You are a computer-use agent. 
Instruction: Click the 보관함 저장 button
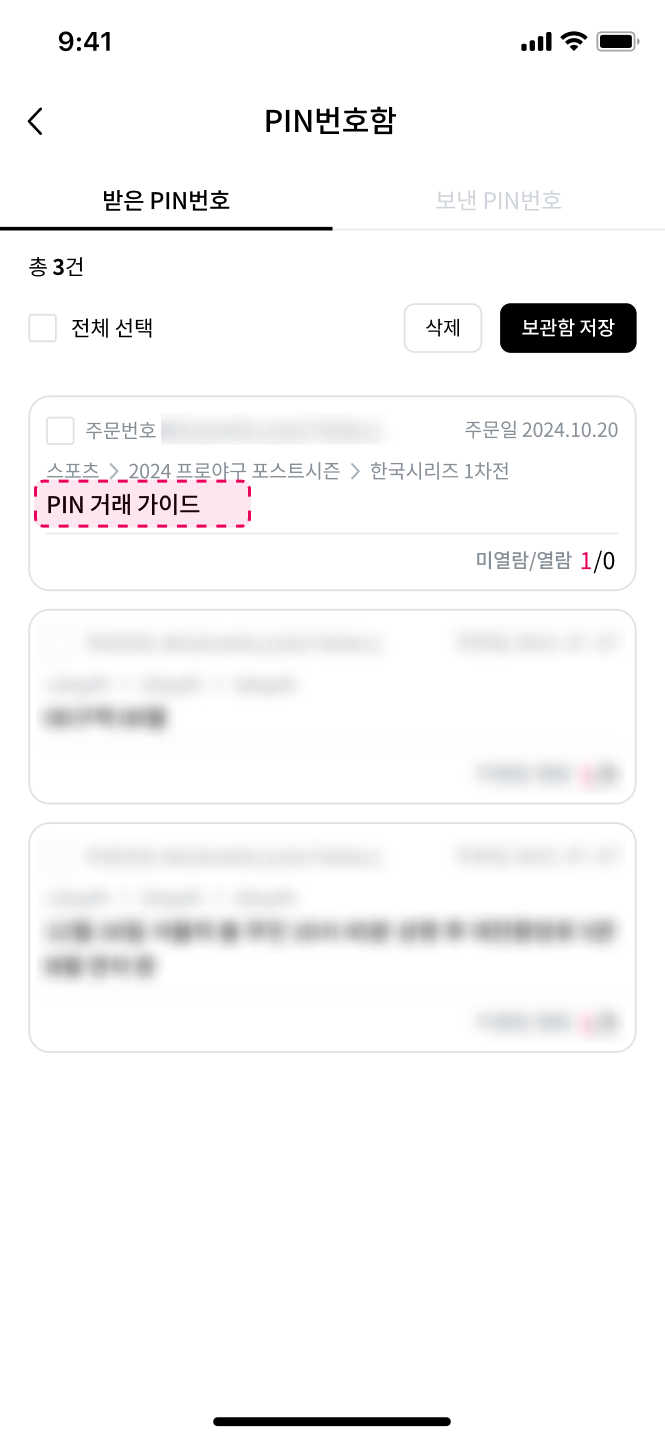click(568, 328)
